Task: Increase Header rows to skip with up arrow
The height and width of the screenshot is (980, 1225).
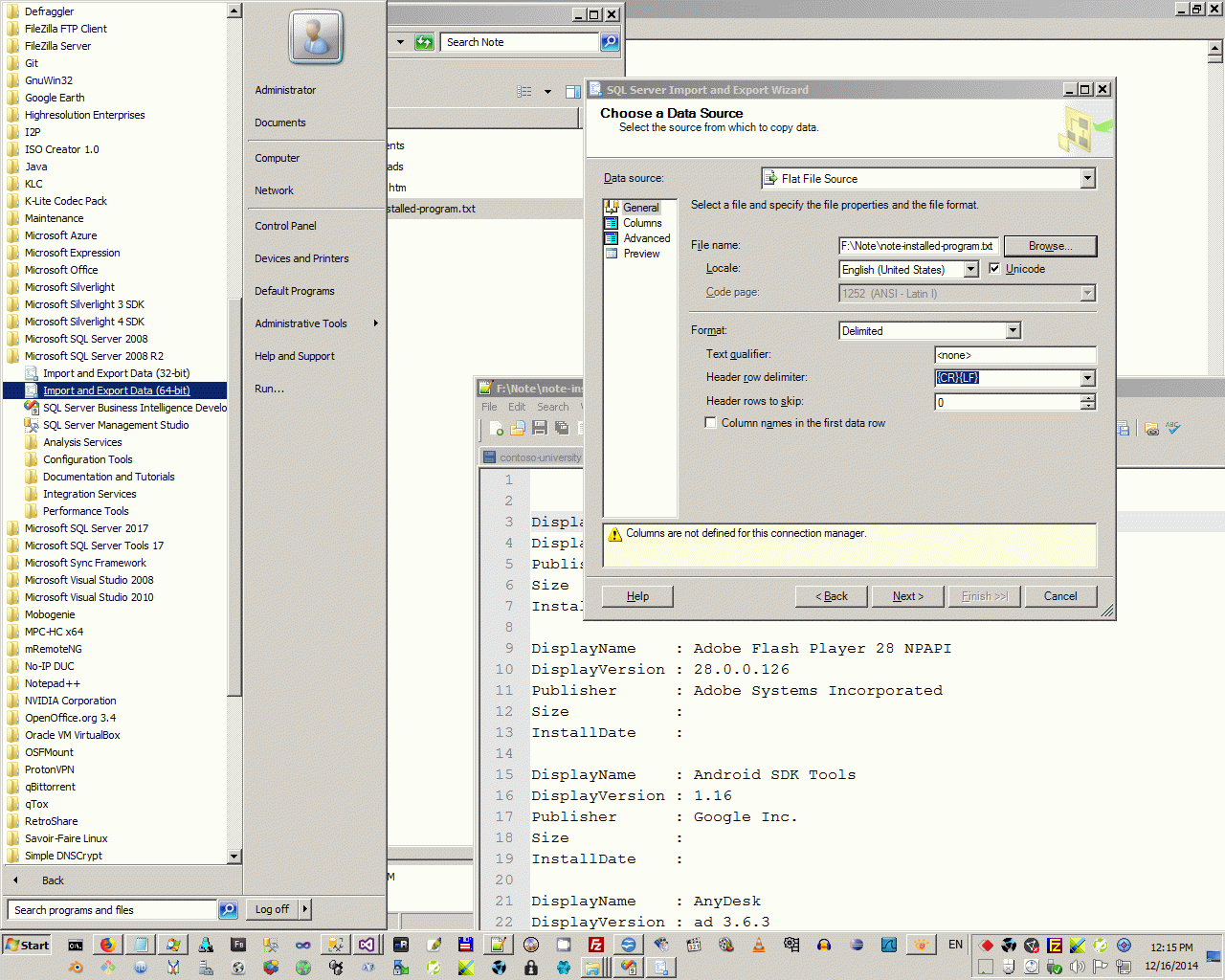Action: point(1088,398)
